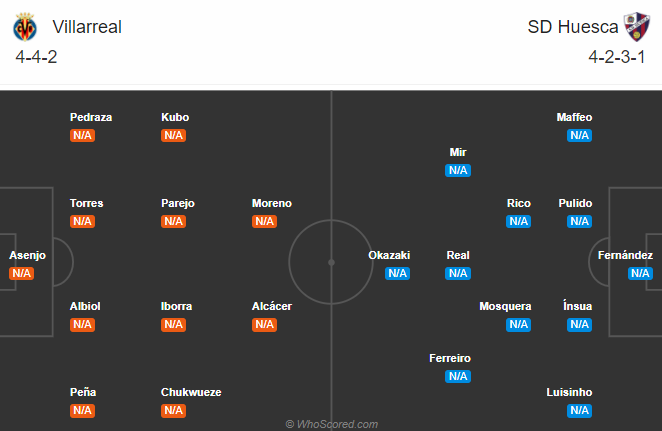Image resolution: width=662 pixels, height=431 pixels.
Task: Open the SD Huesca team name link
Action: (573, 27)
